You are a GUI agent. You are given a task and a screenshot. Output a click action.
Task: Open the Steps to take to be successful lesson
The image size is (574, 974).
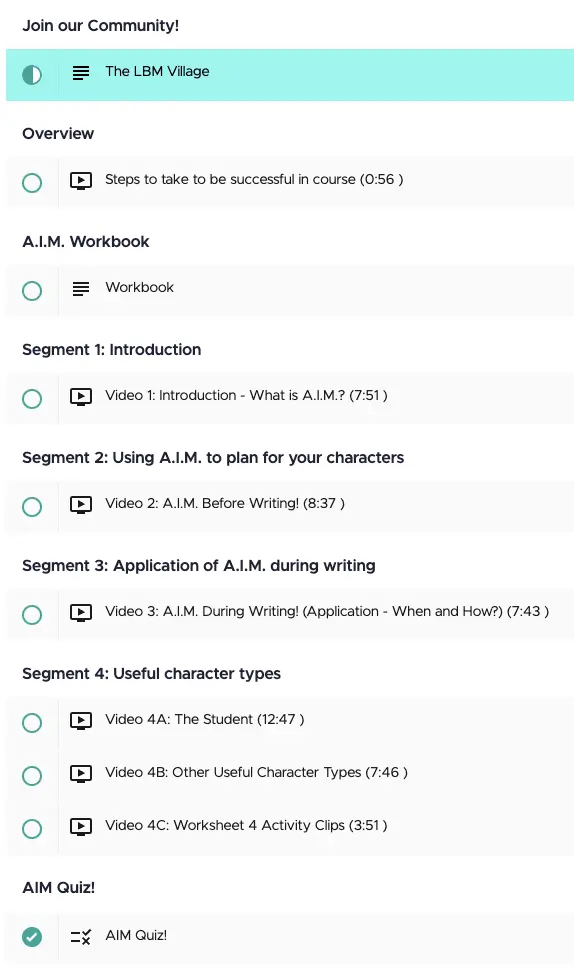(254, 180)
